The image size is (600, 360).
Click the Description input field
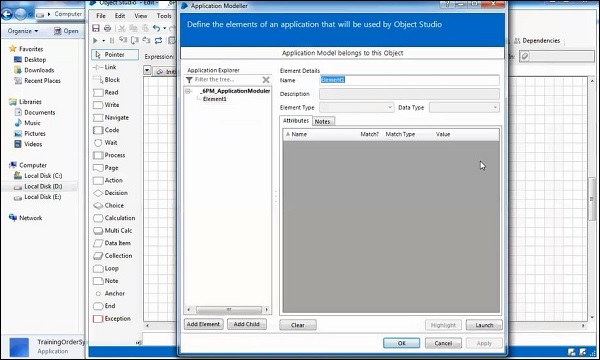pyautogui.click(x=409, y=94)
